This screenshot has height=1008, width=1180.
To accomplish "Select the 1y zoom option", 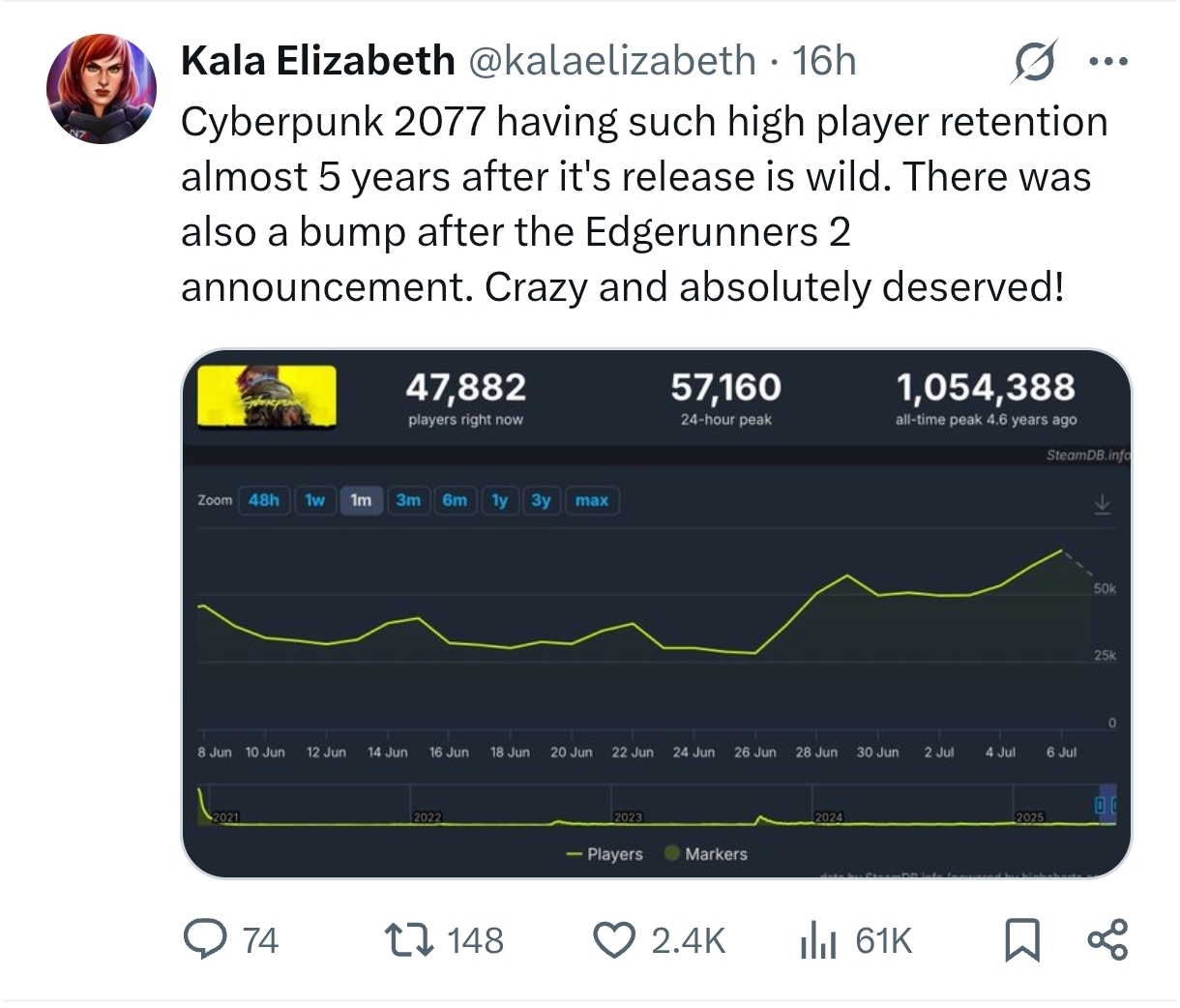I will coord(499,500).
